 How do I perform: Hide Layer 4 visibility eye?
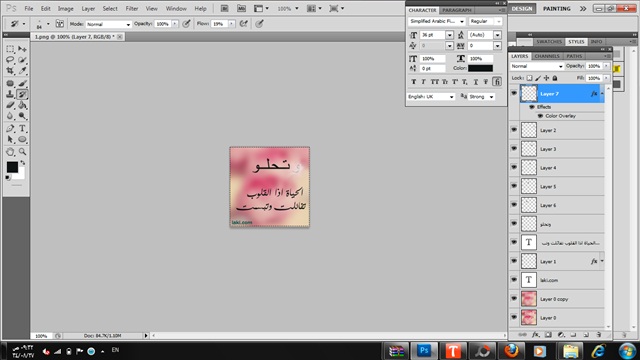click(x=514, y=167)
